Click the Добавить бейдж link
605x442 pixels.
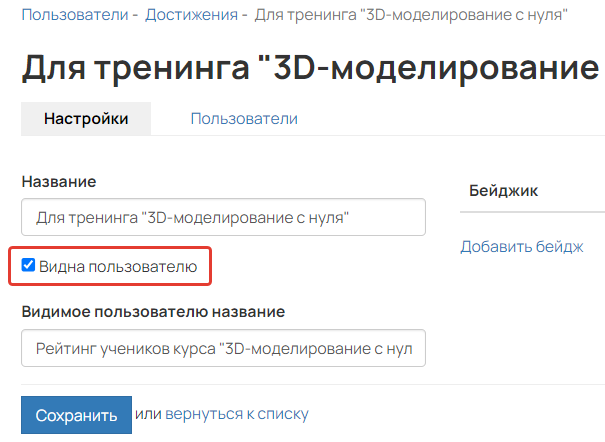(x=522, y=247)
